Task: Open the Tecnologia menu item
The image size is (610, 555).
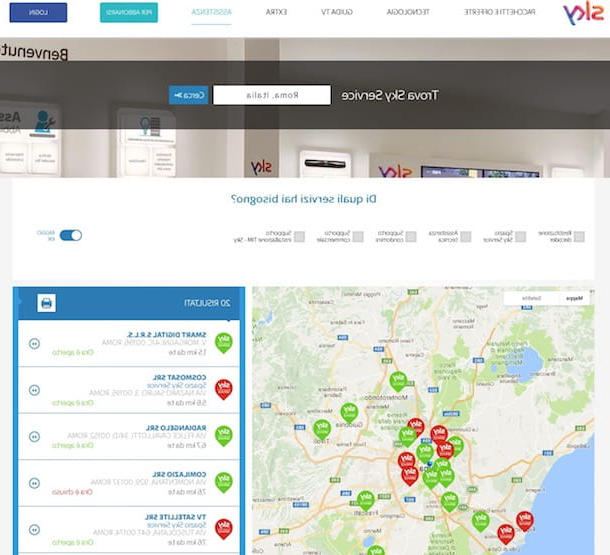Action: pos(408,12)
